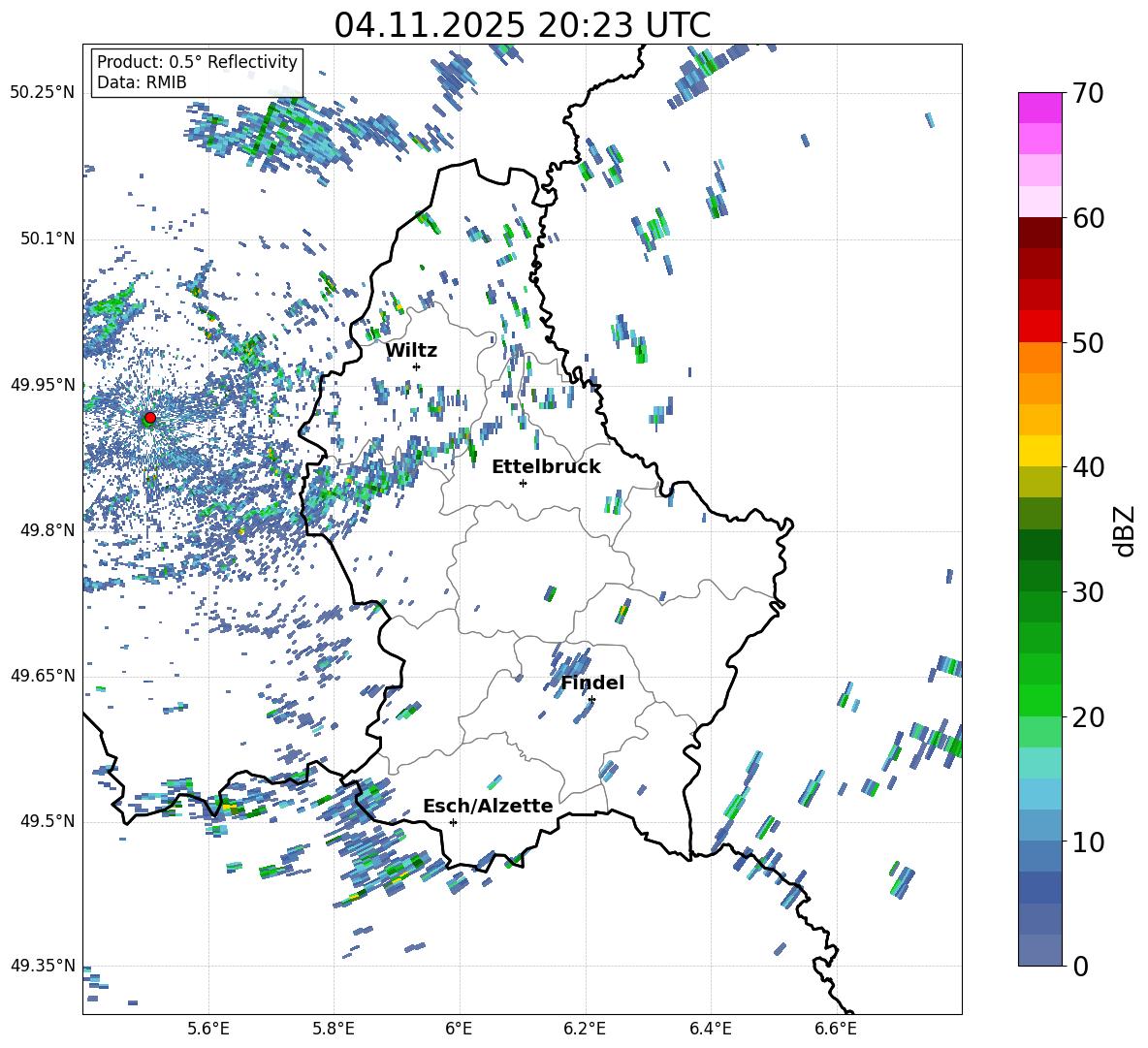Viewport: 1148px width, 1048px height.
Task: Click the yellow colorbar segment near 40
Action: [1039, 451]
